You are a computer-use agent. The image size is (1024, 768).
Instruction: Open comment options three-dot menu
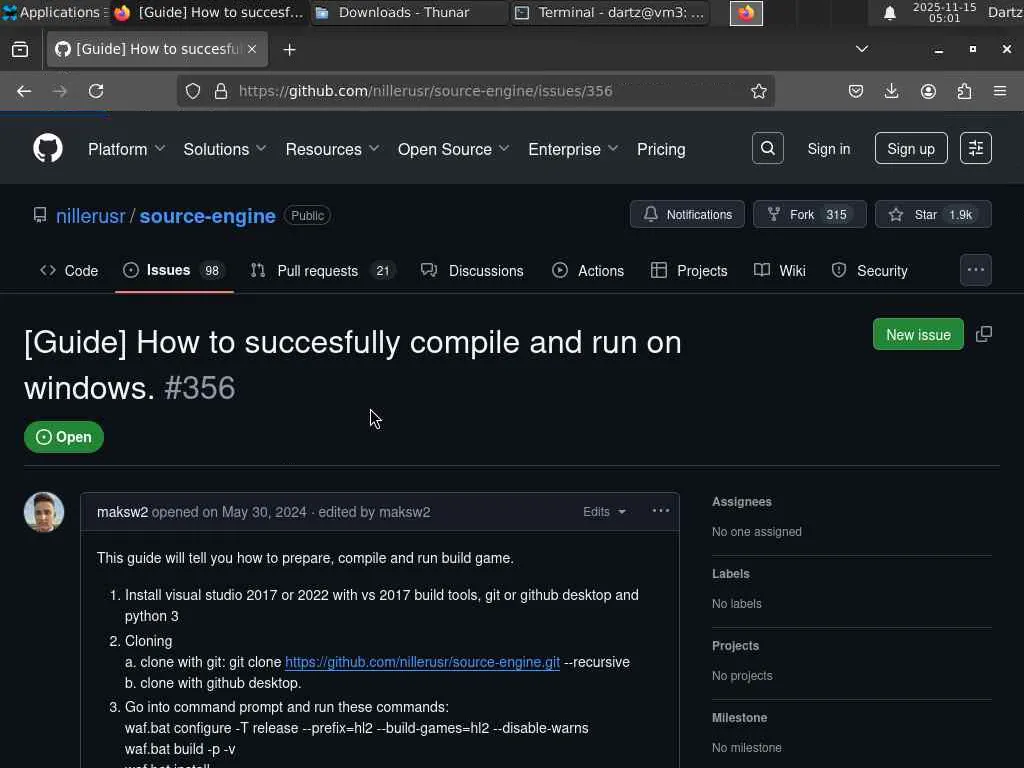[x=661, y=511]
